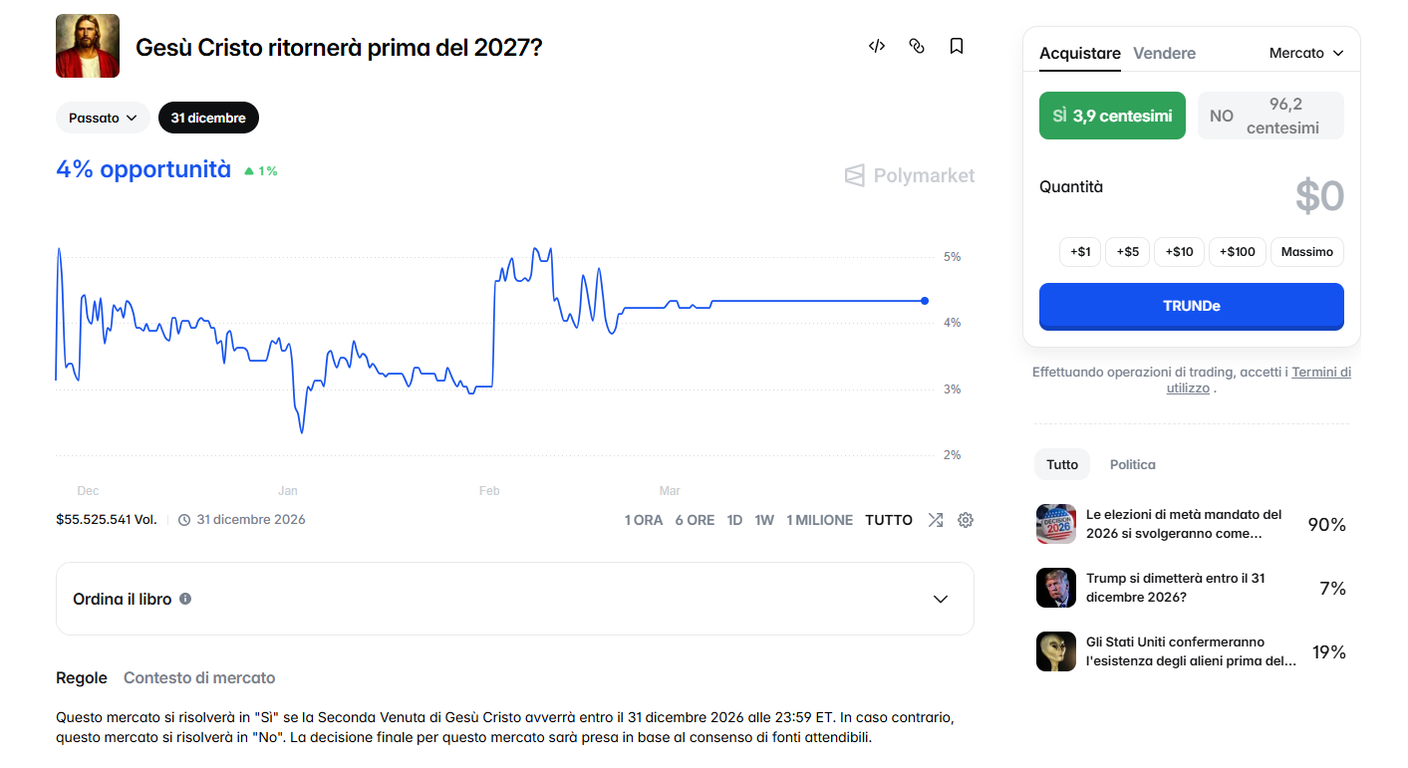Open the Contesto di mercato tab

pos(199,678)
